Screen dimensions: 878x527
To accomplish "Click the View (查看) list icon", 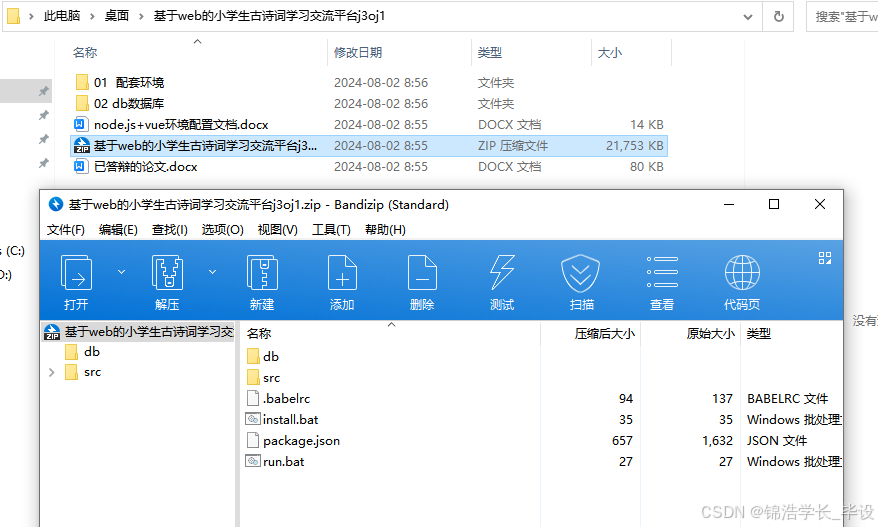I will pos(662,273).
